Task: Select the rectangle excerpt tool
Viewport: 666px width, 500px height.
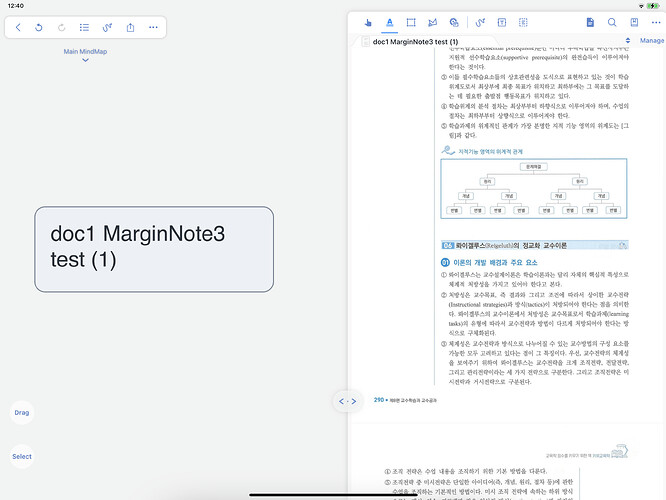Action: point(411,23)
